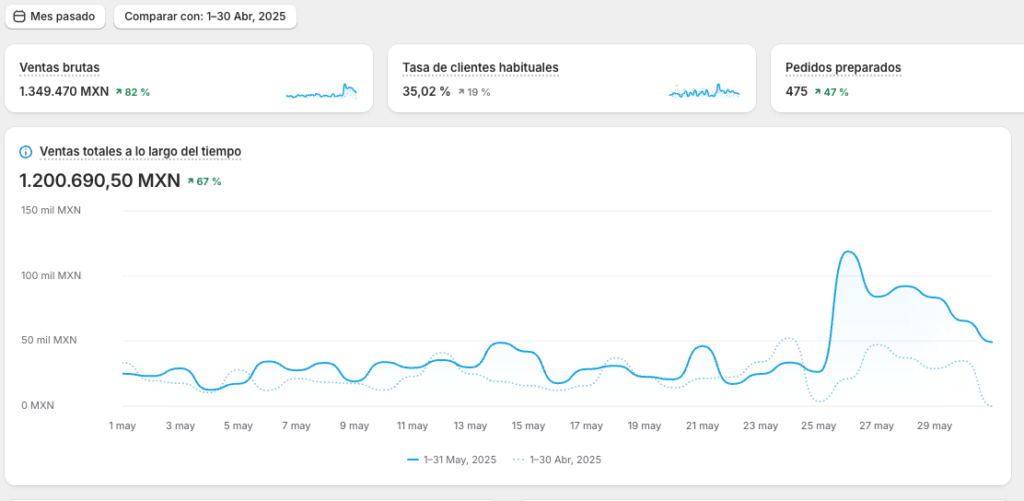
Task: Click the green 82 % trend arrow
Action: [x=119, y=92]
